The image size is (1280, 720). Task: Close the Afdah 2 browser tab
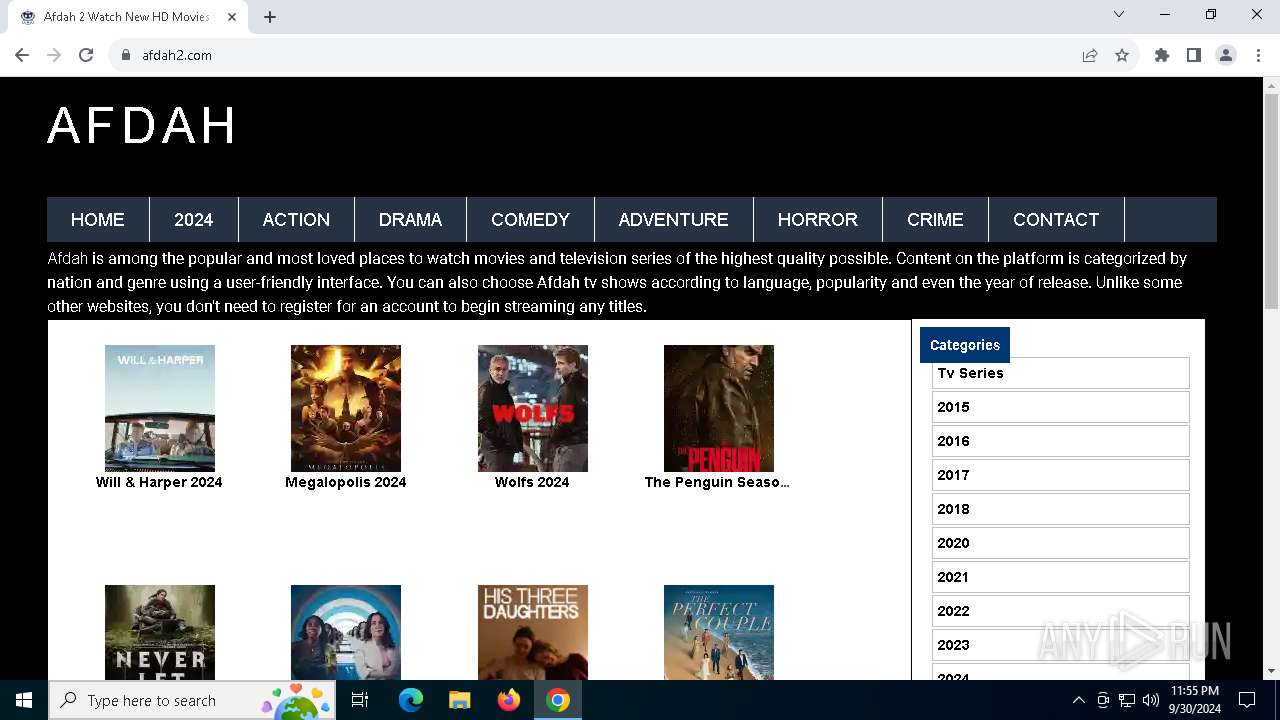coord(233,17)
